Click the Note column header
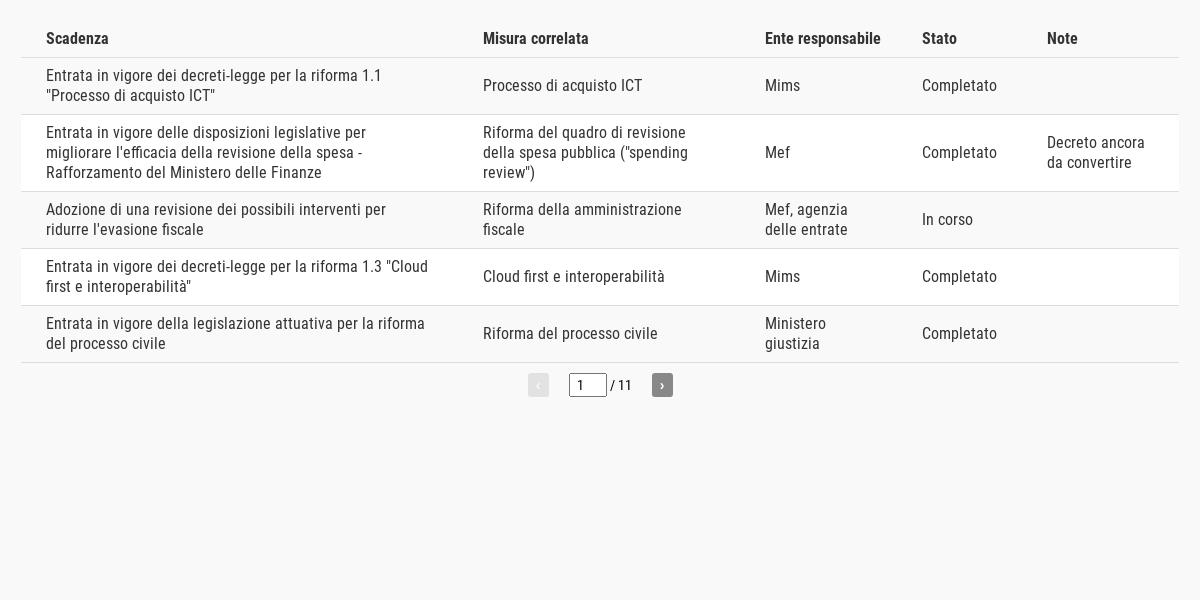1200x600 pixels. point(1062,38)
